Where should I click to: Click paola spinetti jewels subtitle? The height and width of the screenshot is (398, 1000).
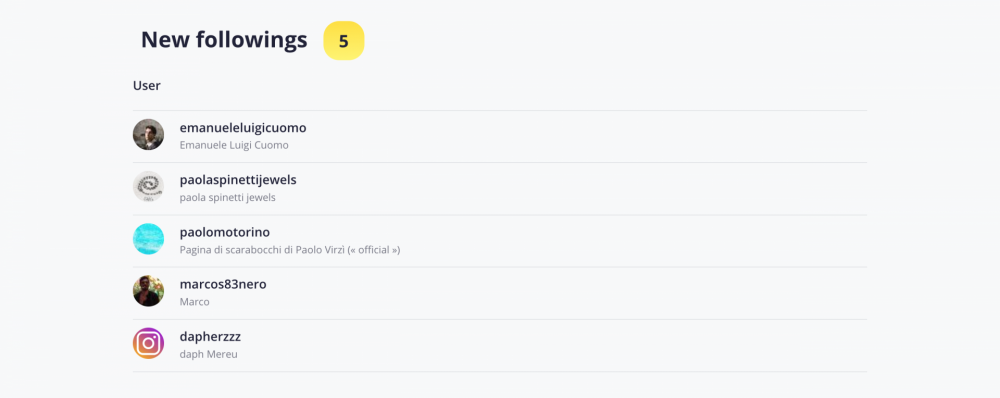pyautogui.click(x=228, y=198)
